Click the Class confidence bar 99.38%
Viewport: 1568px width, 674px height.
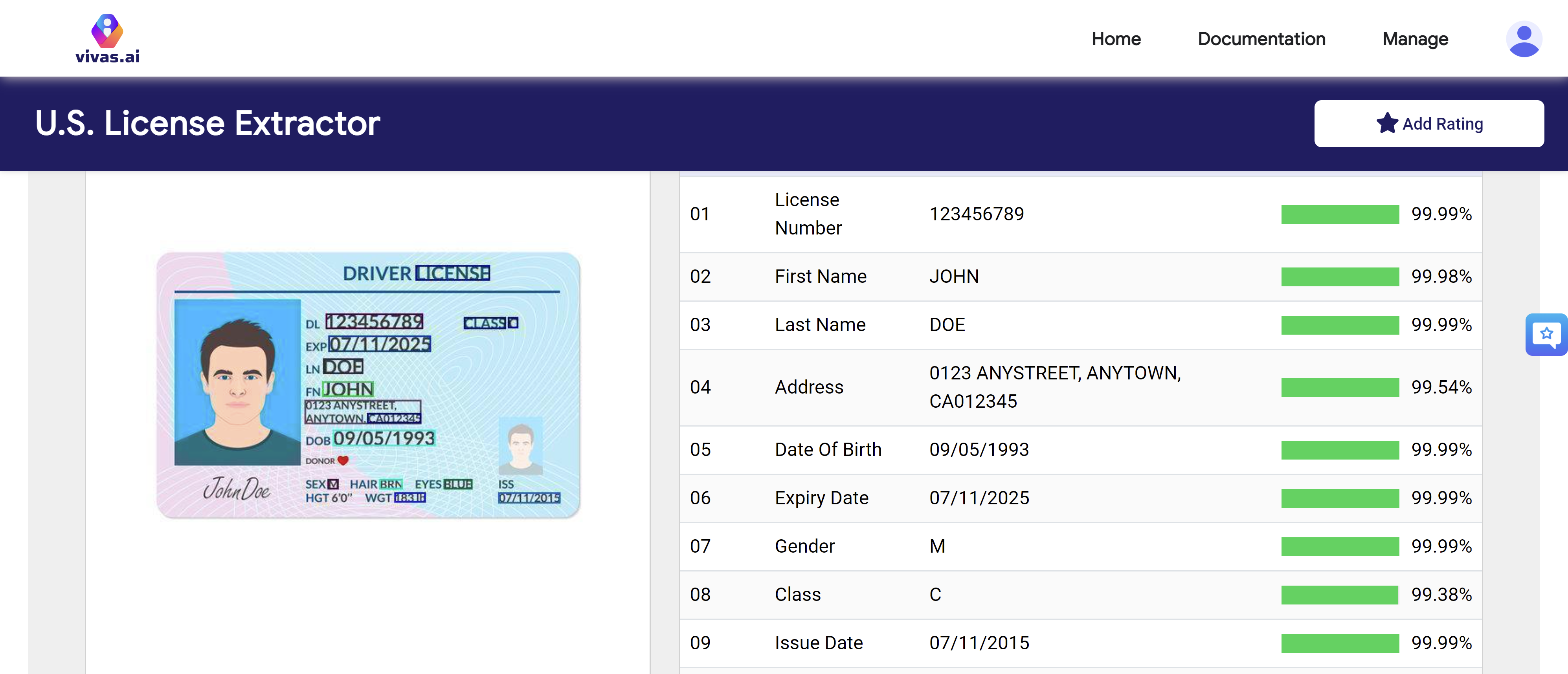1339,594
